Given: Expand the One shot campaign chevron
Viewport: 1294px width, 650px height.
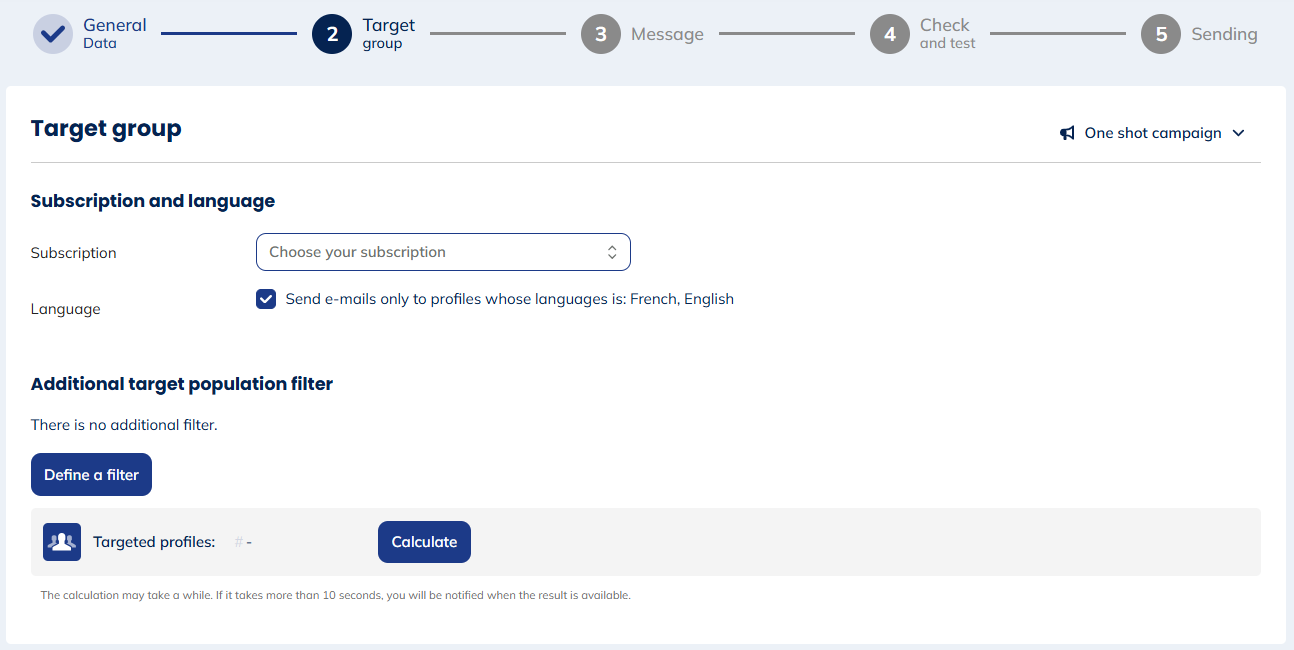Looking at the screenshot, I should pos(1239,132).
